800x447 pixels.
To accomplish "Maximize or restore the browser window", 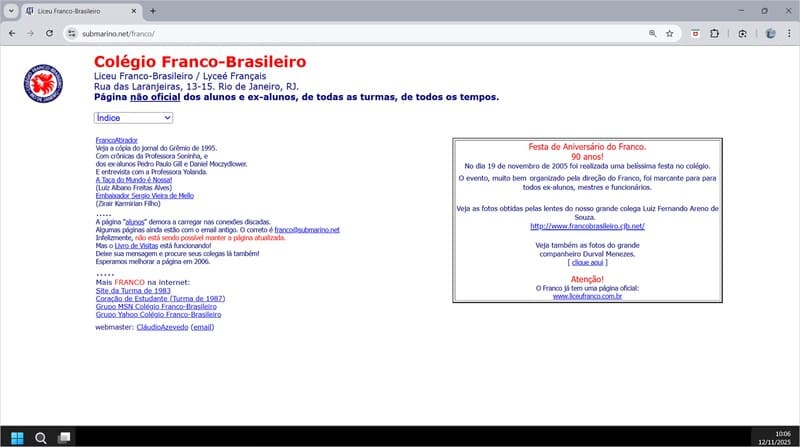I will (x=764, y=11).
